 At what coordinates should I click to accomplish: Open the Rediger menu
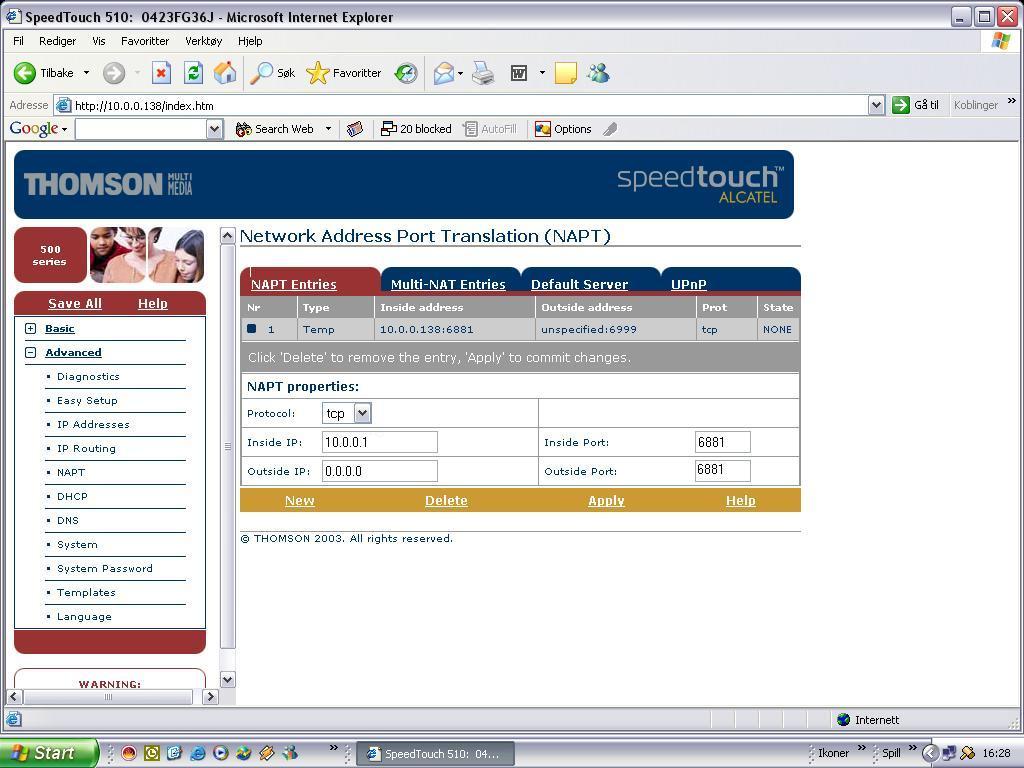[x=57, y=41]
